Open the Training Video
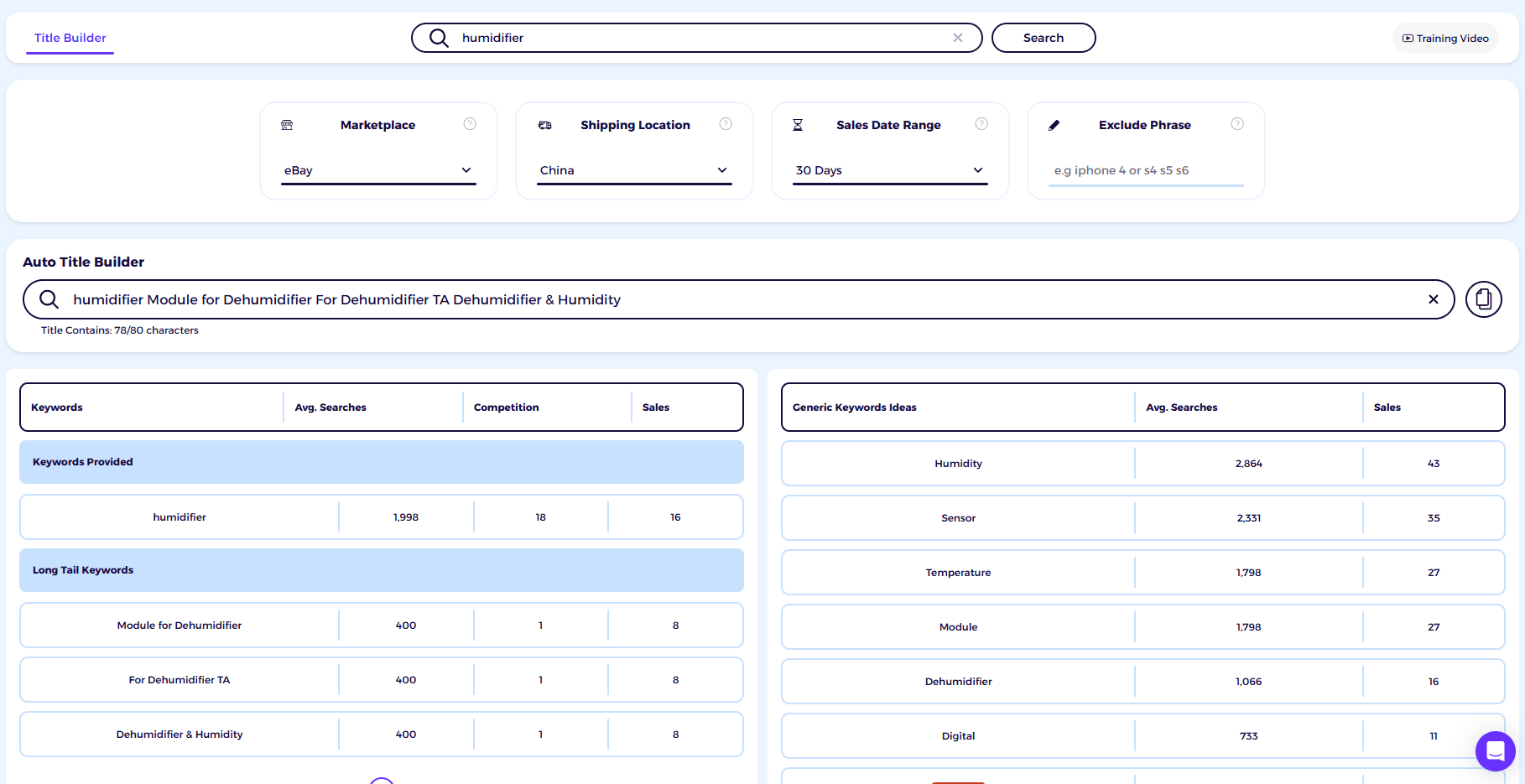1525x784 pixels. coord(1444,38)
